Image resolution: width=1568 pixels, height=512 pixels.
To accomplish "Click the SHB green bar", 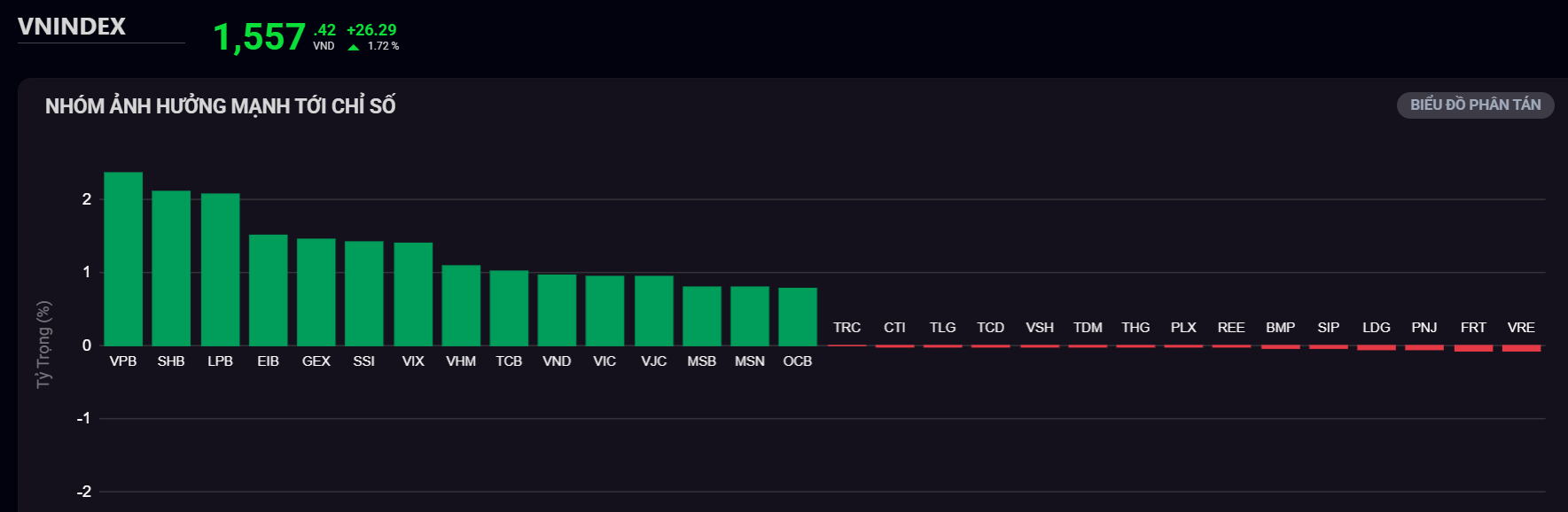I will (171, 268).
